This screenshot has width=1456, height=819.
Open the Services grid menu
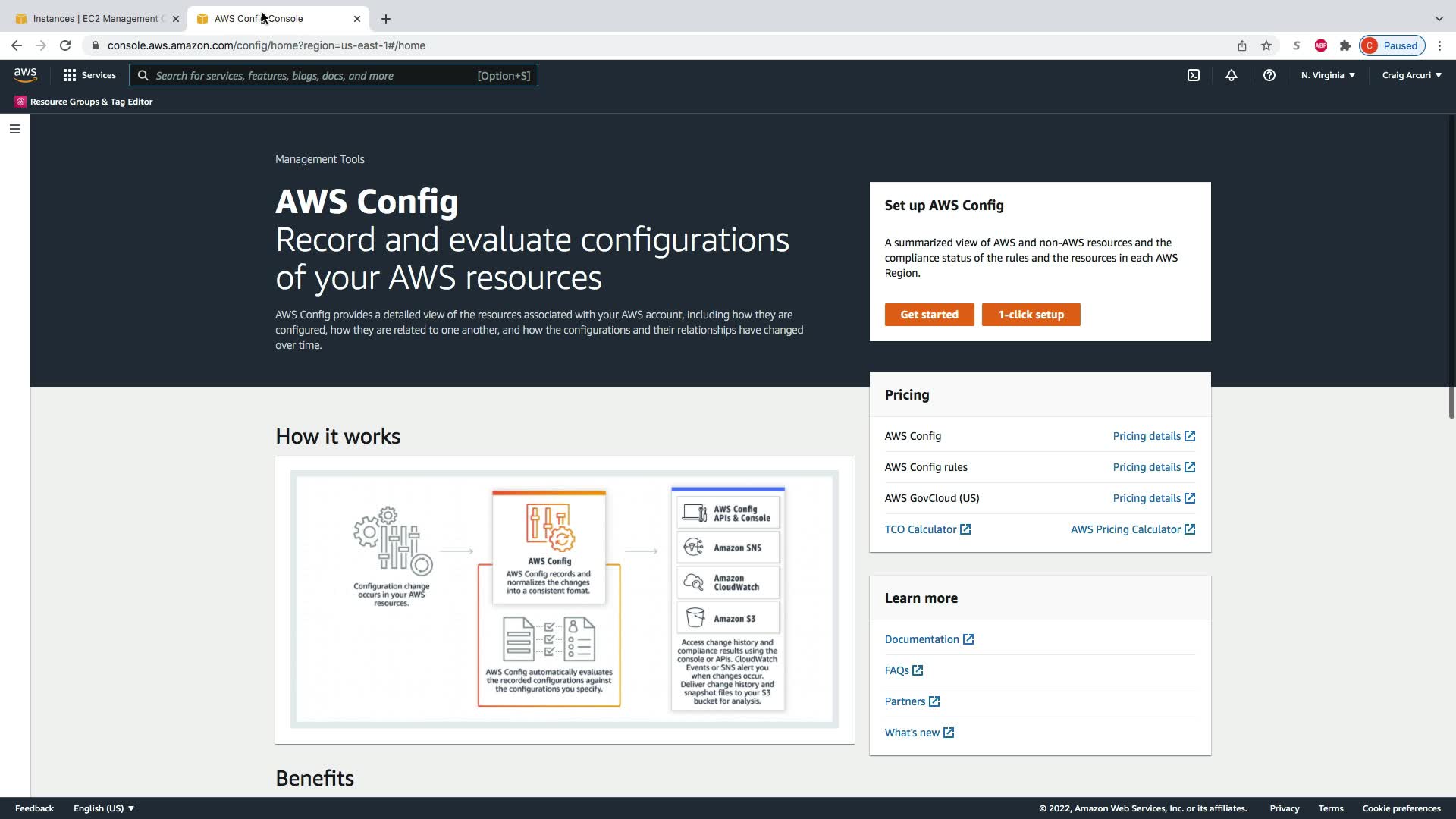pyautogui.click(x=89, y=75)
